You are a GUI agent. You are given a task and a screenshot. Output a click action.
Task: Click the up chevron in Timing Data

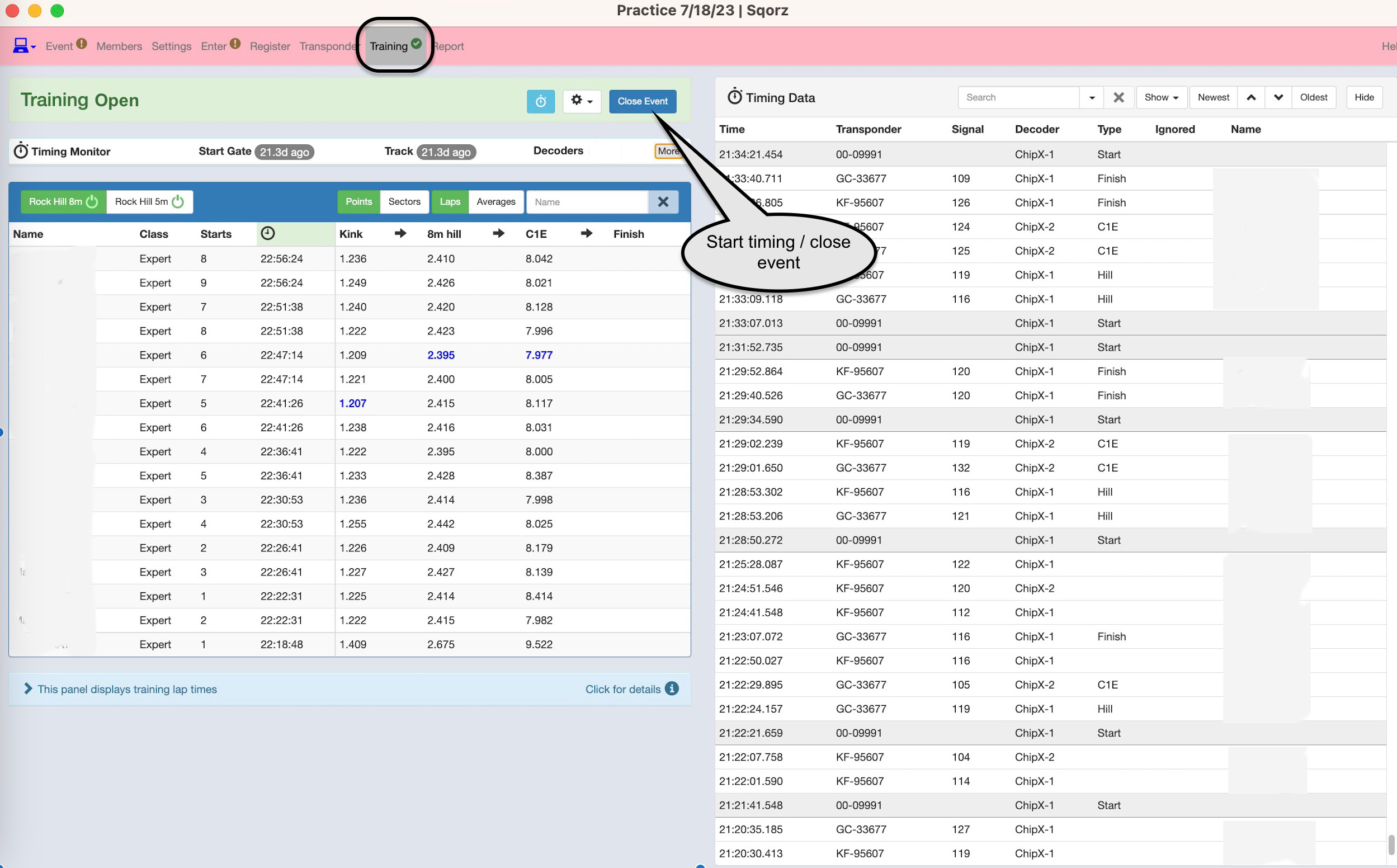click(x=1251, y=97)
